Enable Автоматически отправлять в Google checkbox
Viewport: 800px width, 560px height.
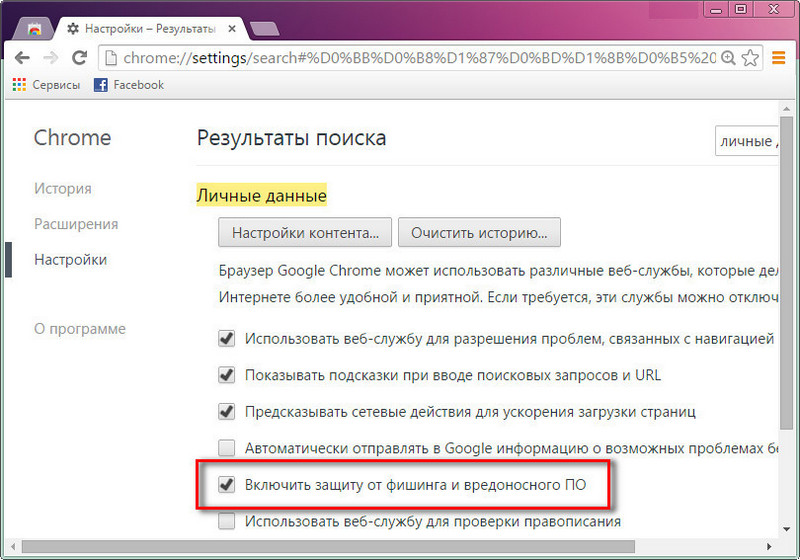coord(227,448)
